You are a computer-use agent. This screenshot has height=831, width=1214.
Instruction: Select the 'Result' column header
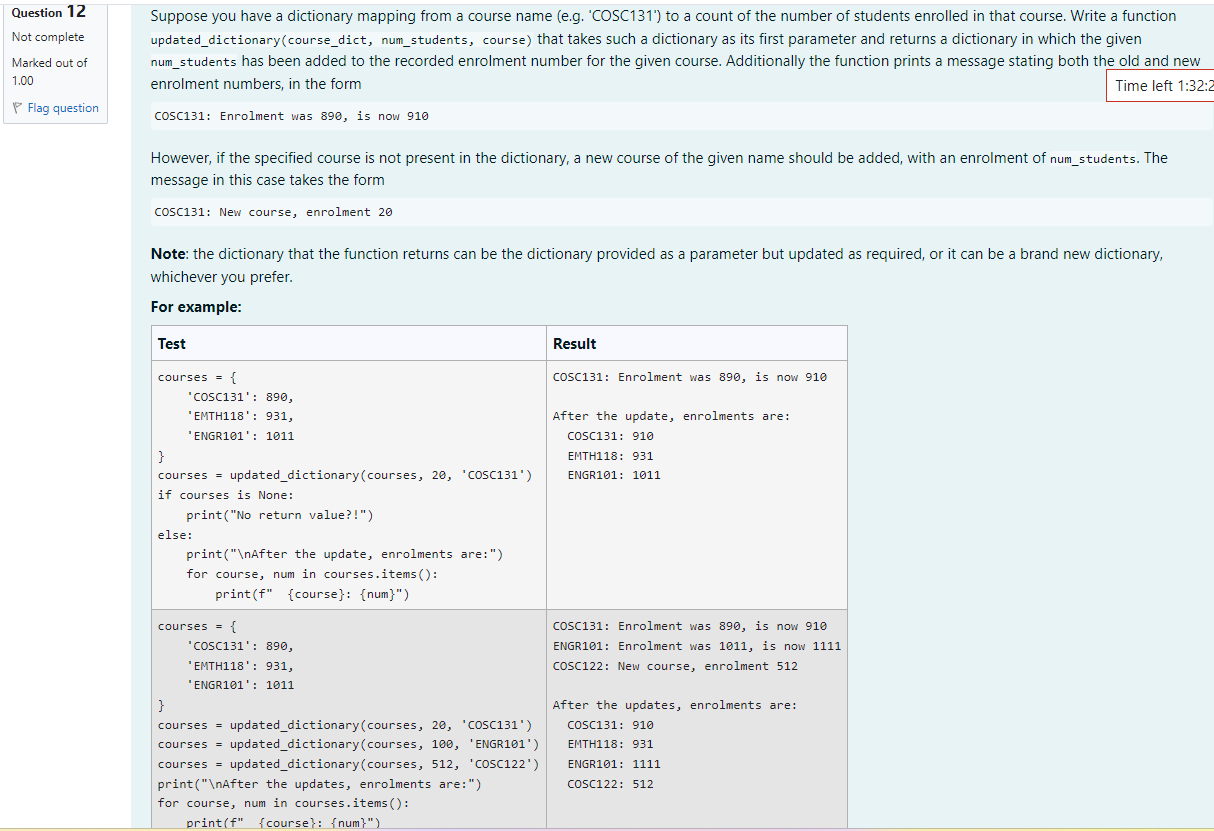pos(573,343)
